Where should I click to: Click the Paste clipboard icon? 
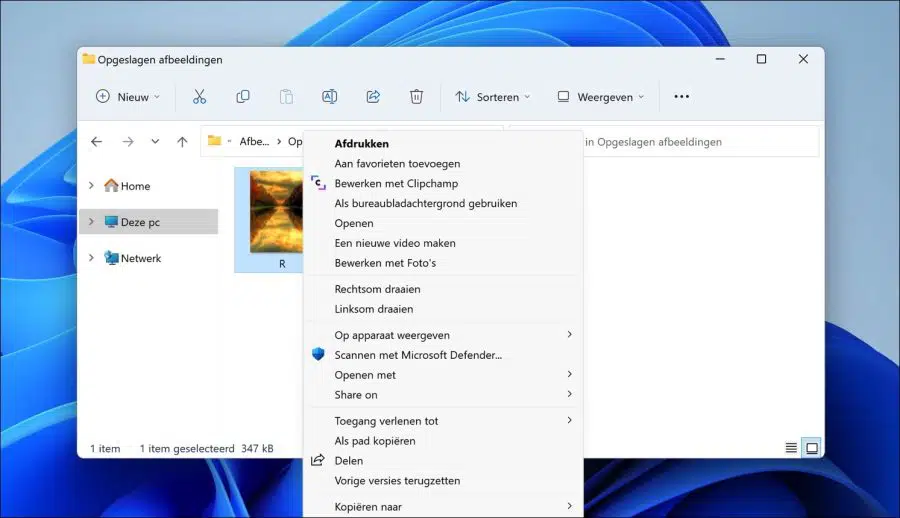point(286,96)
